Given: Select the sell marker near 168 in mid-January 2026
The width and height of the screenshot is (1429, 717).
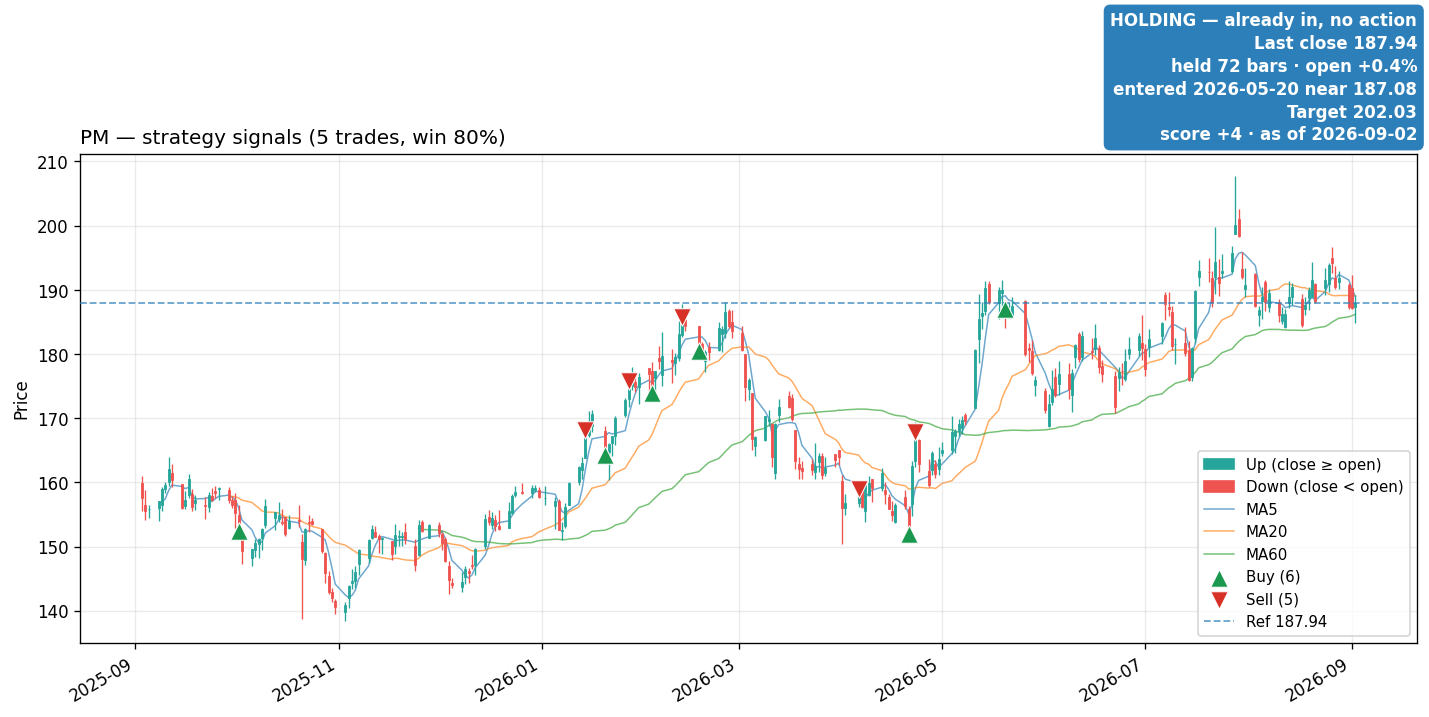Looking at the screenshot, I should (585, 430).
